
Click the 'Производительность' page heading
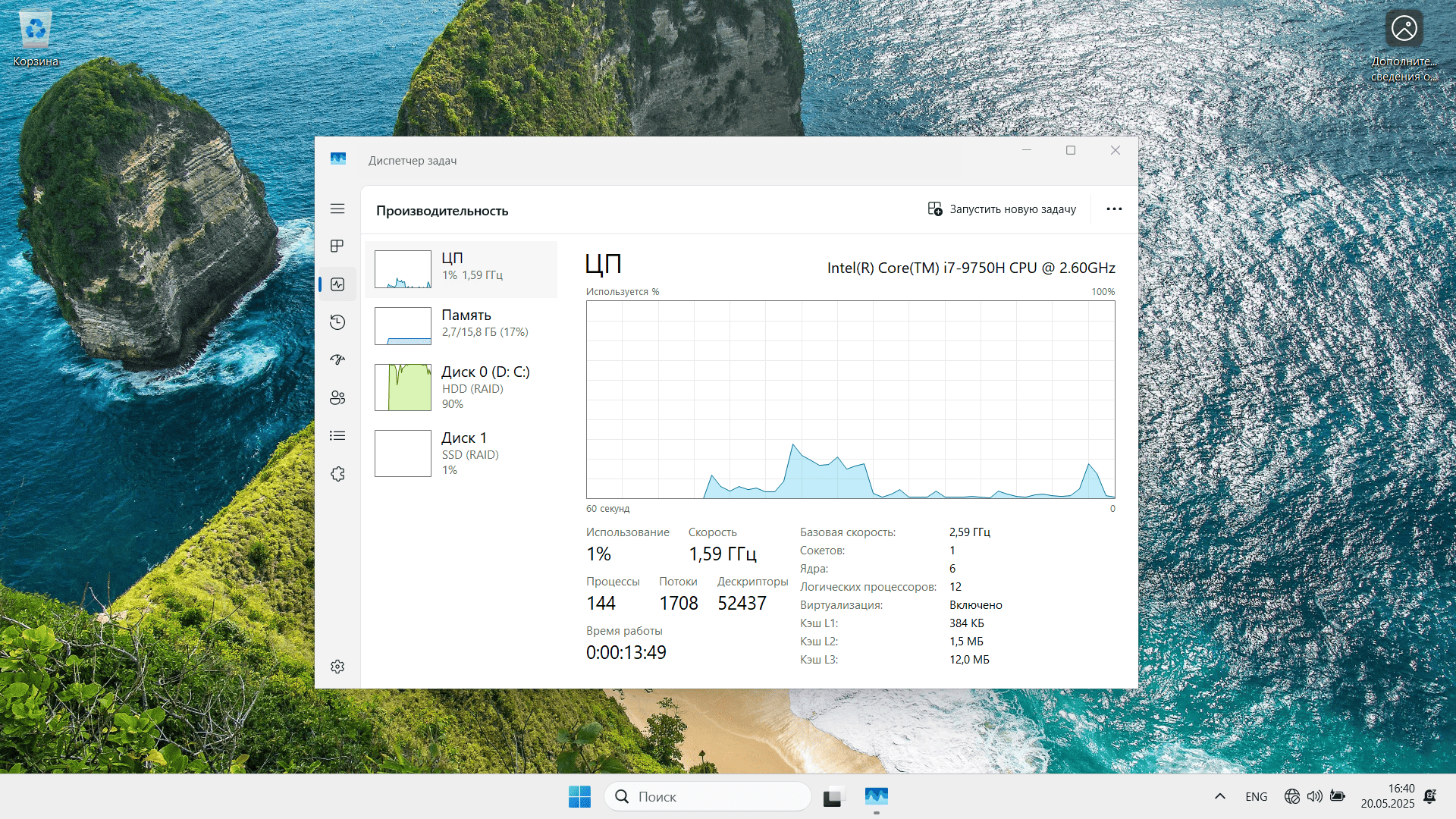tap(442, 211)
